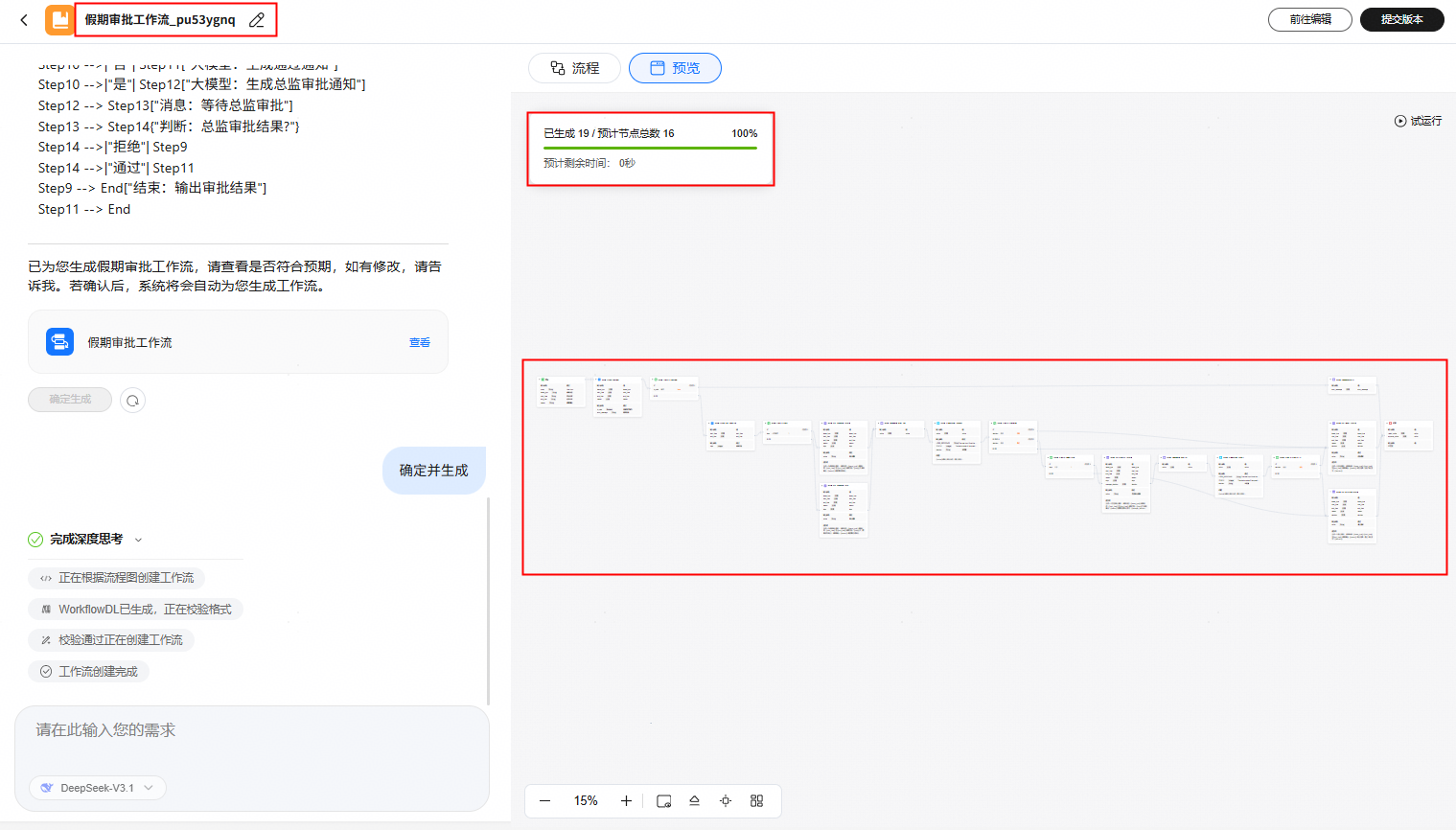Click the fit-to-view crosshair icon
This screenshot has height=830, width=1456.
(x=726, y=801)
